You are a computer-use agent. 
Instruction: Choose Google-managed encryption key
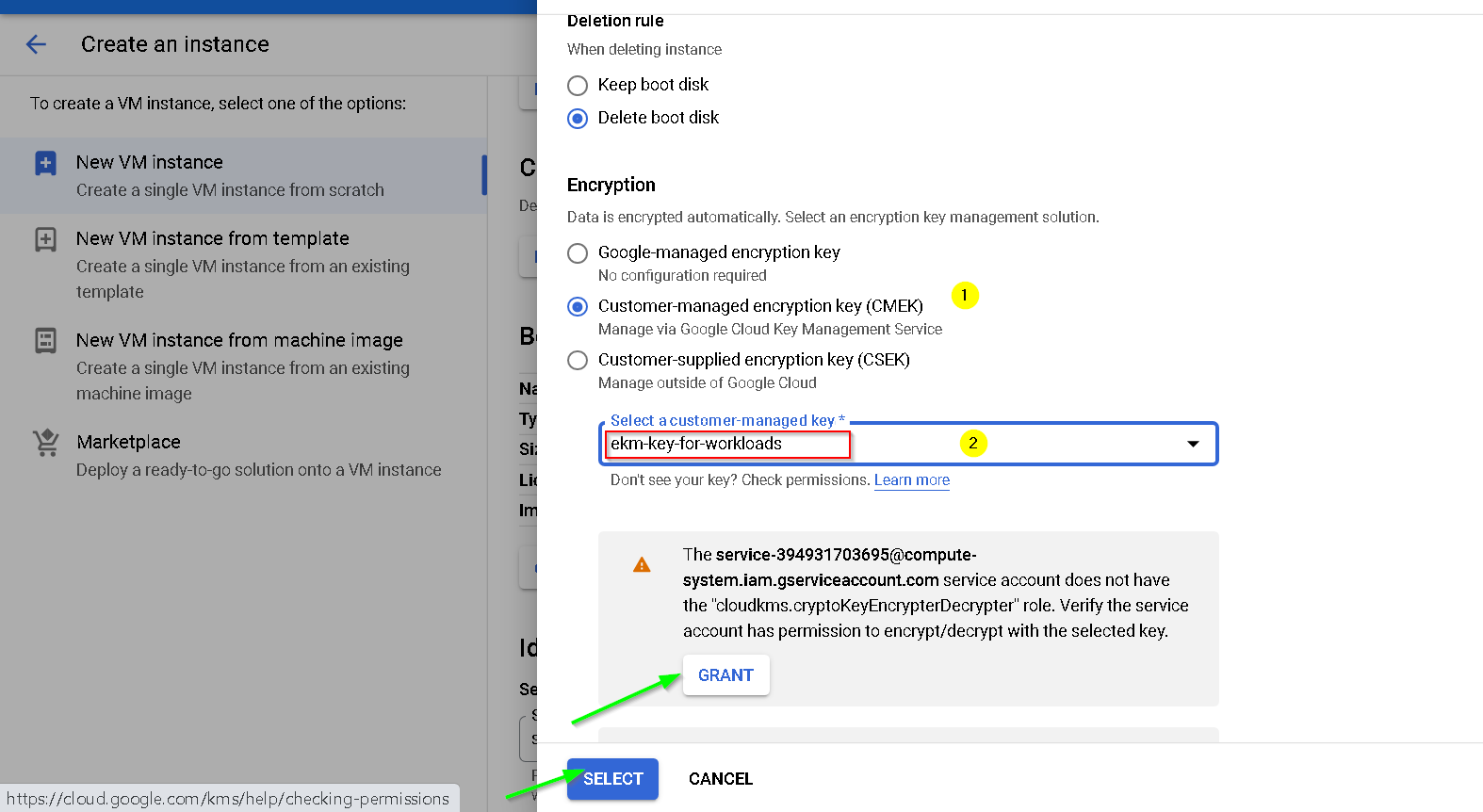[x=578, y=253]
